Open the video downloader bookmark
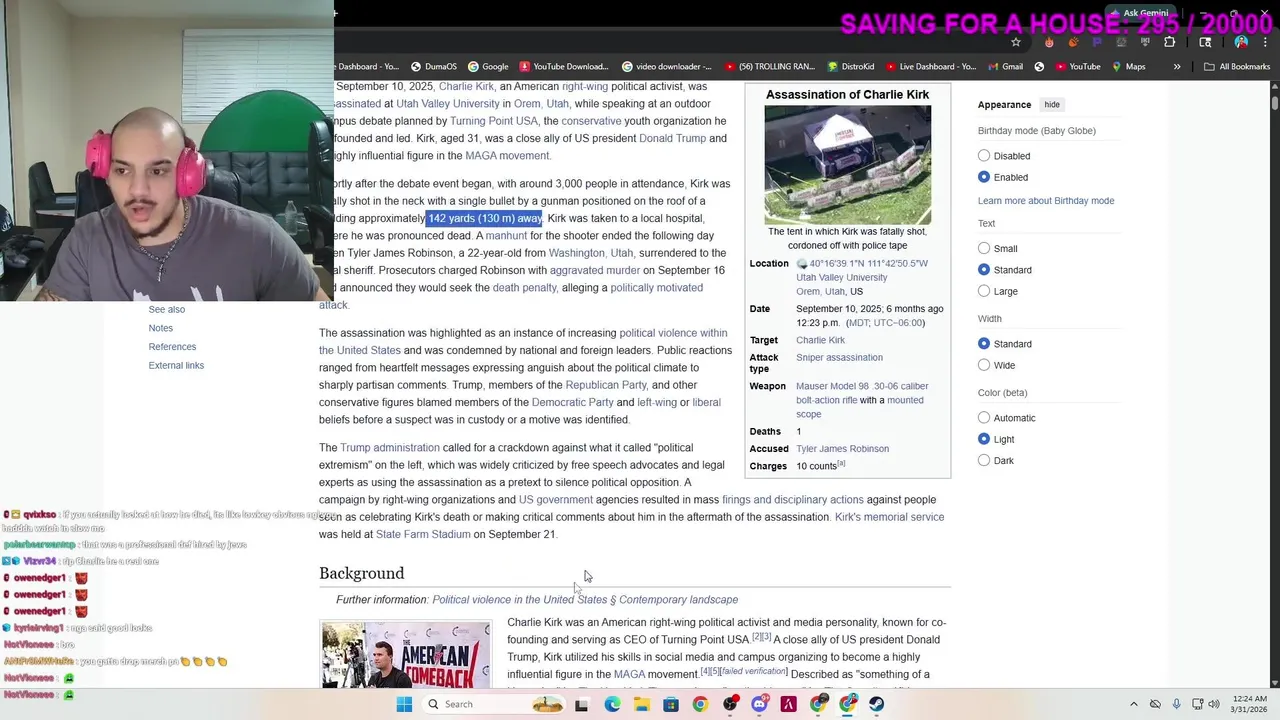Image resolution: width=1280 pixels, height=720 pixels. pos(667,67)
